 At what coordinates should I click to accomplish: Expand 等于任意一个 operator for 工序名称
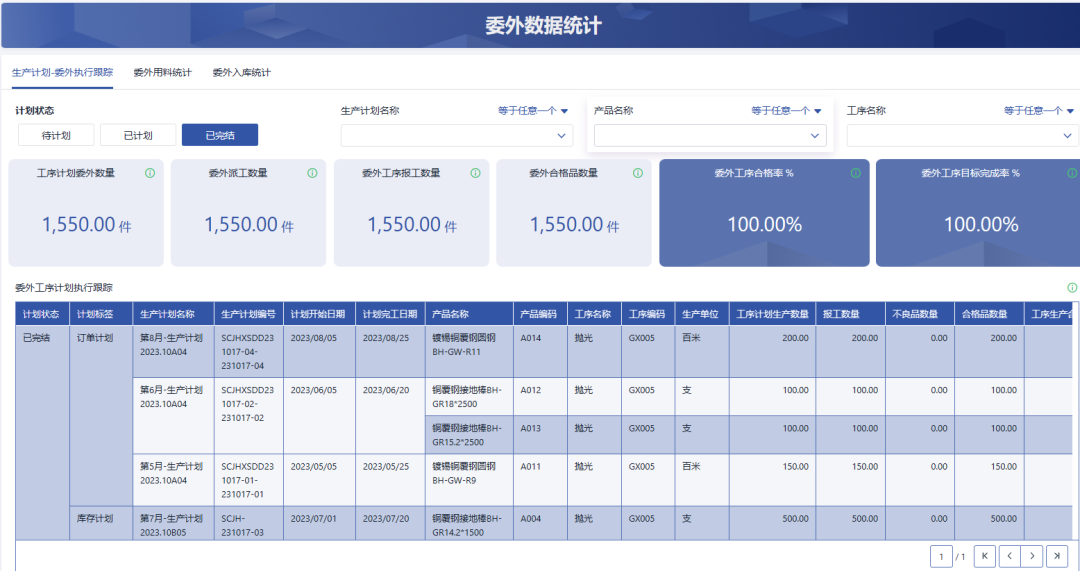point(1038,111)
